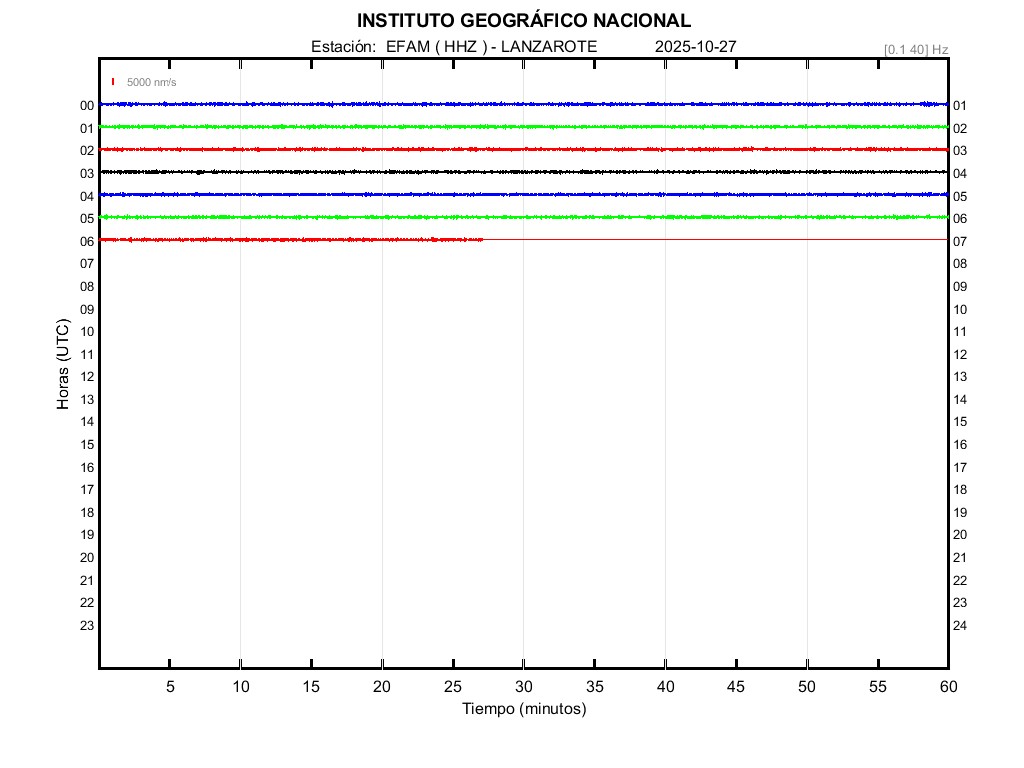Click the red 5000 nm/s scale bar
The image size is (1024, 768).
pos(113,82)
